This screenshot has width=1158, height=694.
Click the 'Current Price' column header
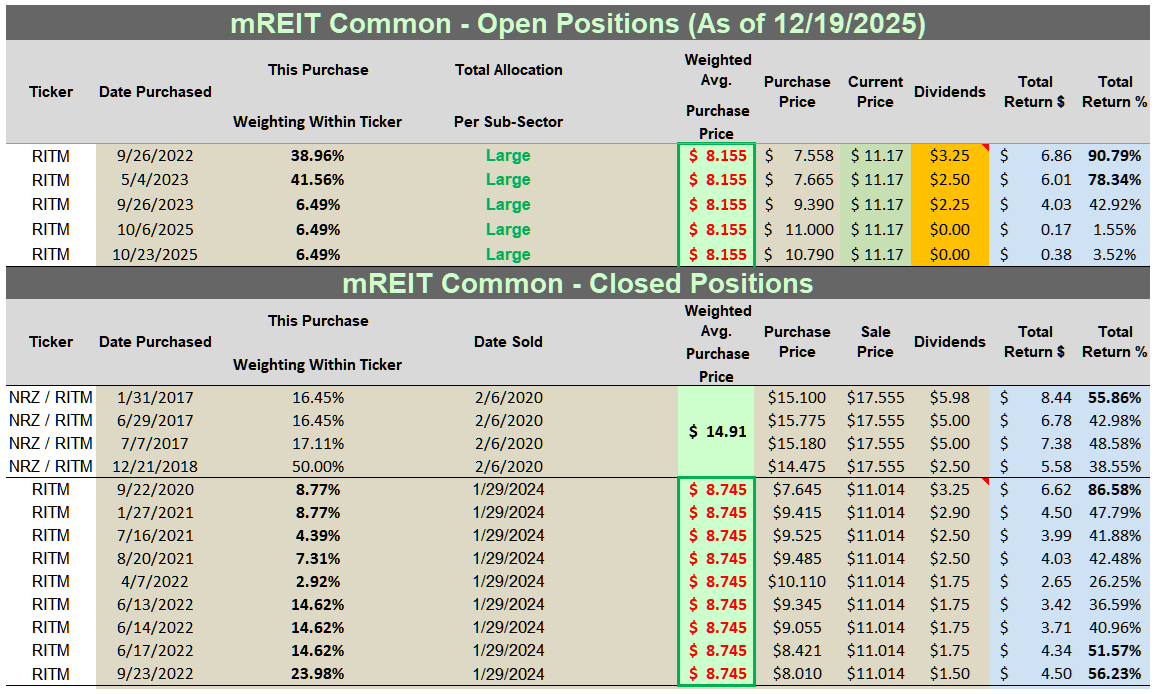[875, 92]
